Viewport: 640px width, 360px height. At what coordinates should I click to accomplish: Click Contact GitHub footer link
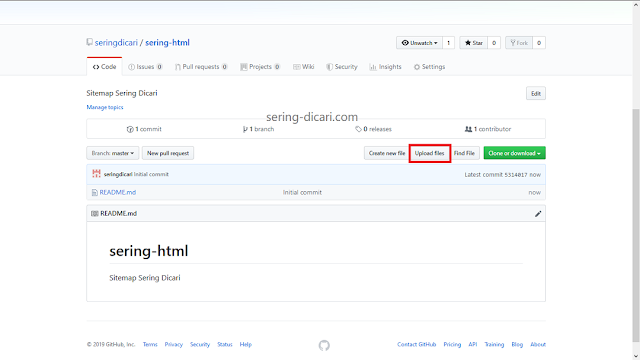pyautogui.click(x=416, y=344)
